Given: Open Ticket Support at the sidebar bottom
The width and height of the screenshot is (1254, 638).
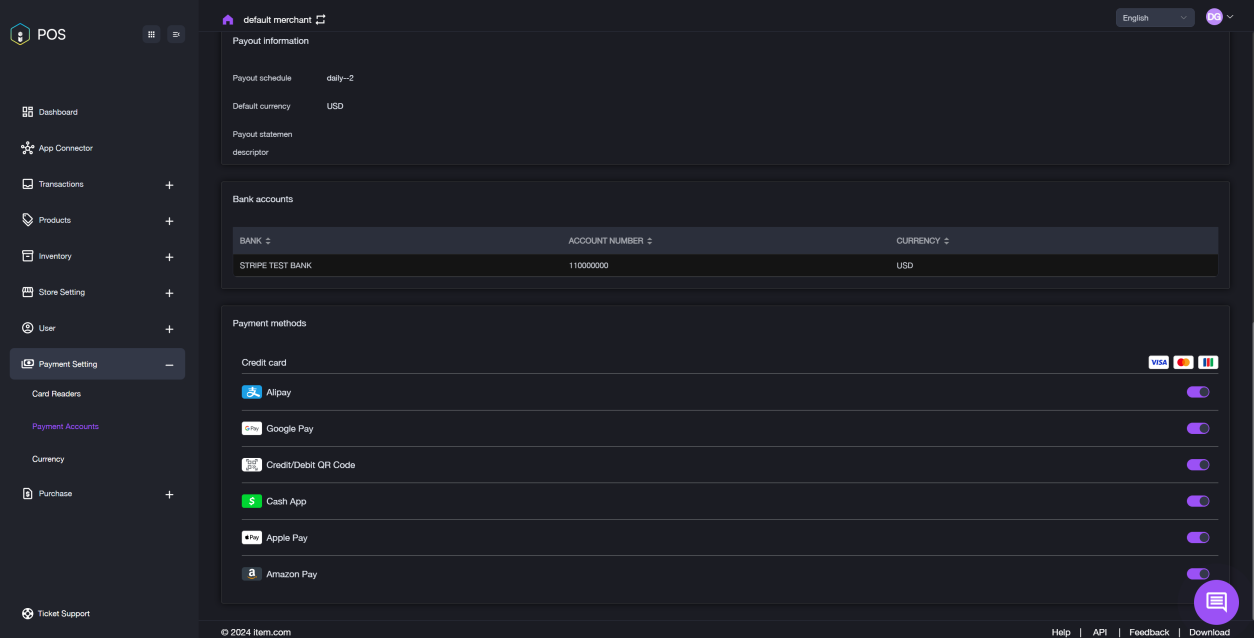Looking at the screenshot, I should (62, 613).
